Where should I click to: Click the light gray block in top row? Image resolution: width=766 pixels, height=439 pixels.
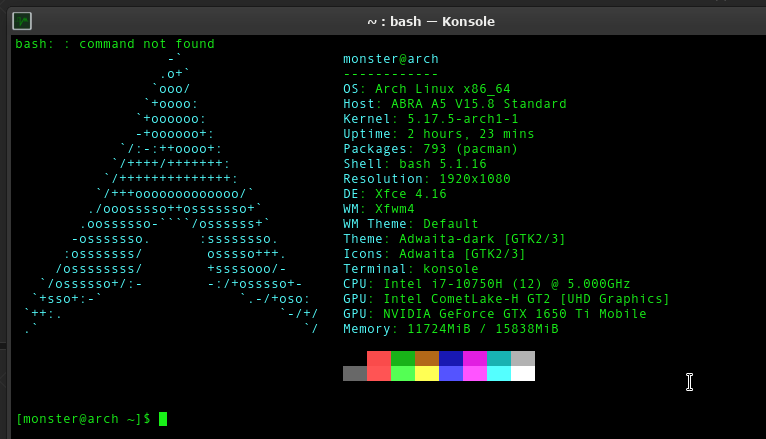point(523,358)
